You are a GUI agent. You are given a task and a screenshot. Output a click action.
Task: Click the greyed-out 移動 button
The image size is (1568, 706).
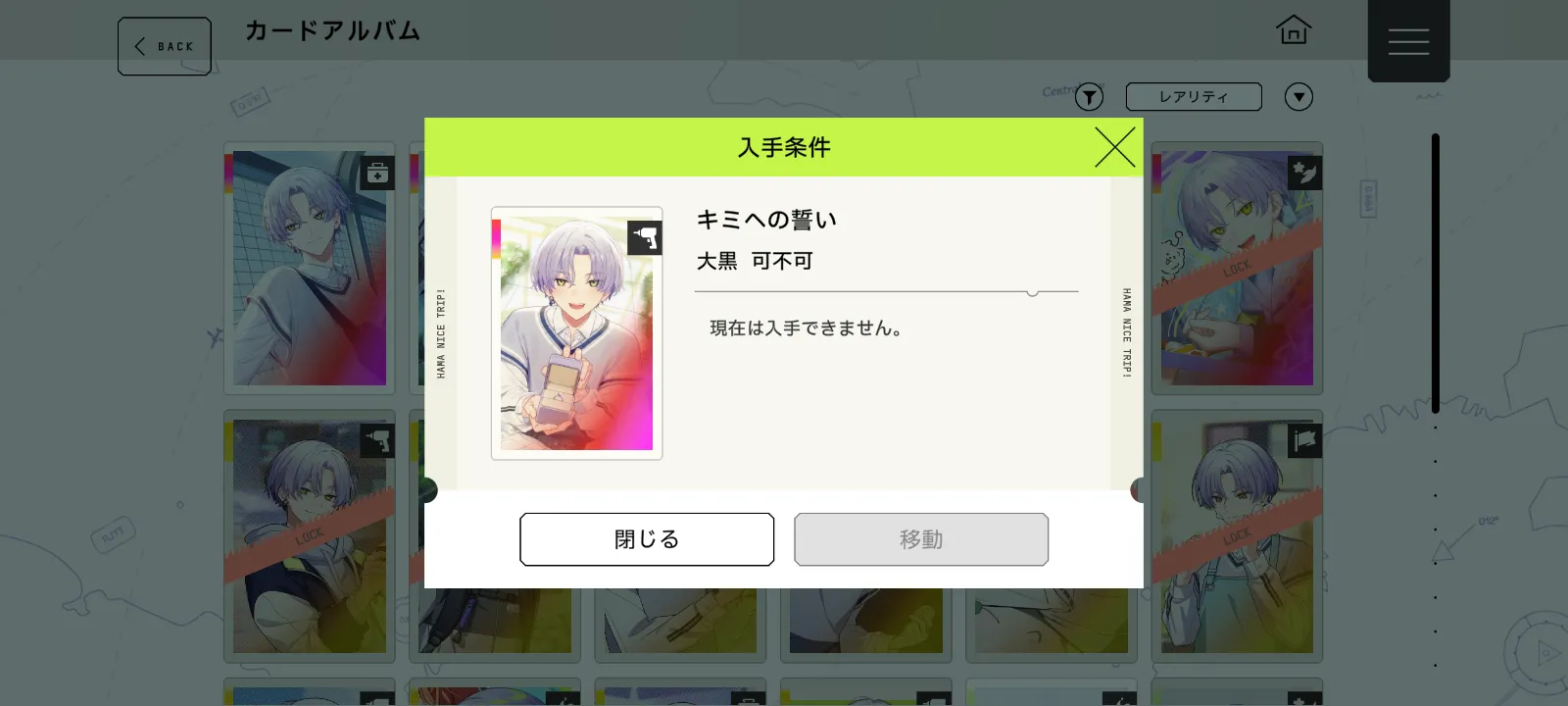click(921, 539)
